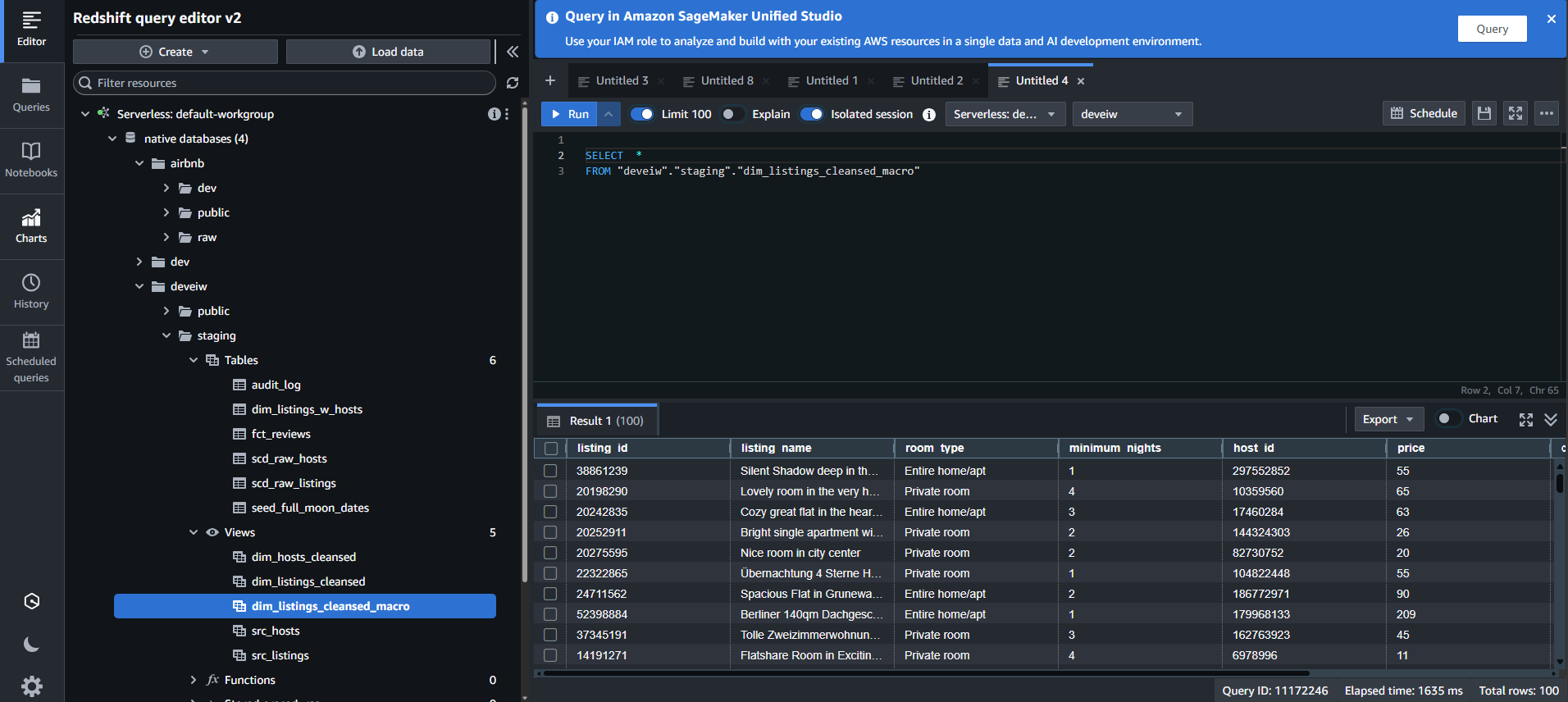Maximize the results panel
This screenshot has width=1568, height=702.
(x=1526, y=420)
